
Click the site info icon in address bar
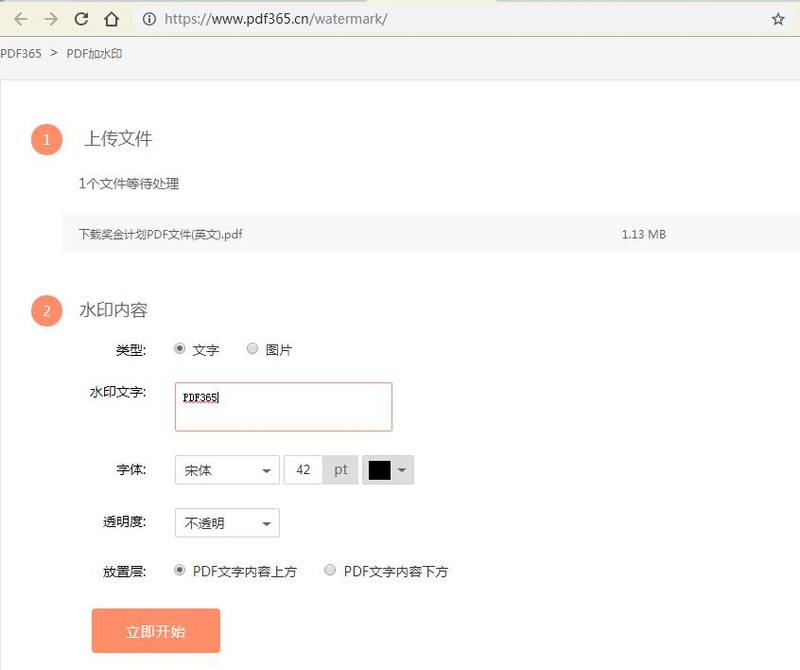coord(147,18)
